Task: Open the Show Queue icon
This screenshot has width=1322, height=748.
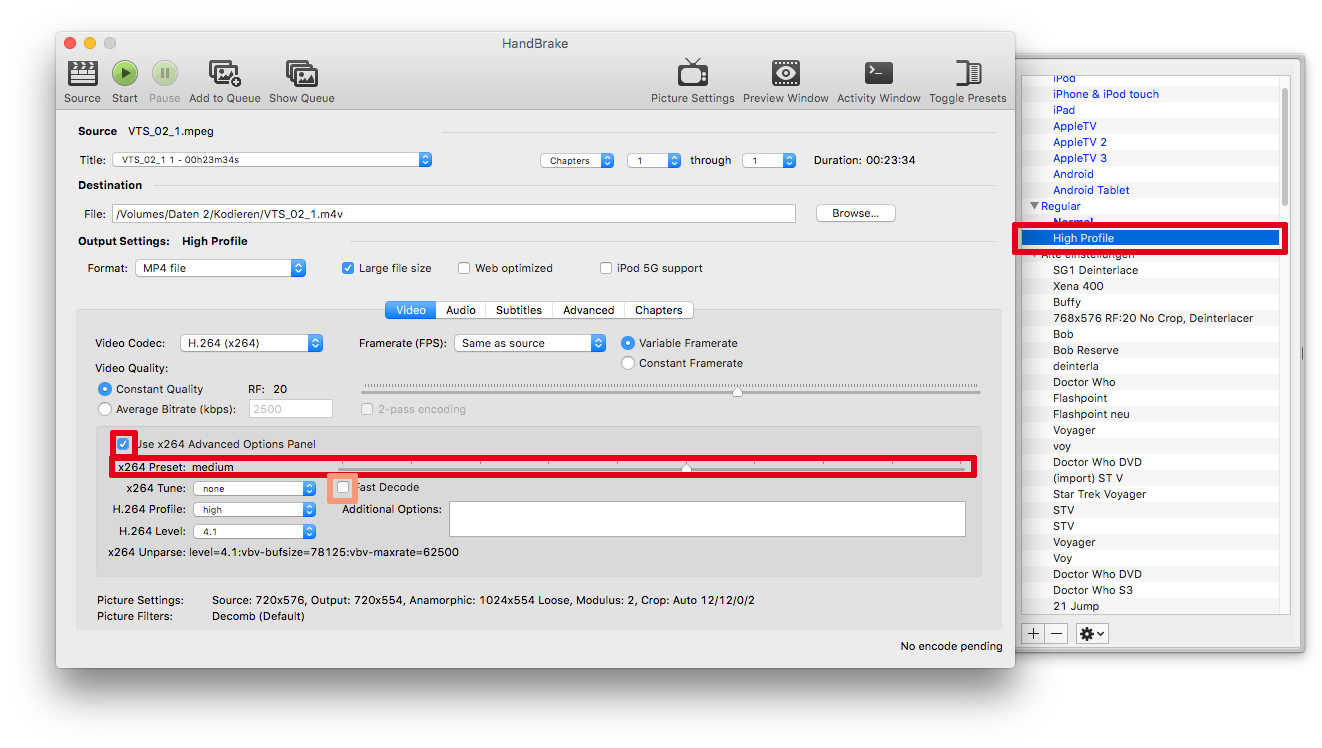Action: pos(301,73)
